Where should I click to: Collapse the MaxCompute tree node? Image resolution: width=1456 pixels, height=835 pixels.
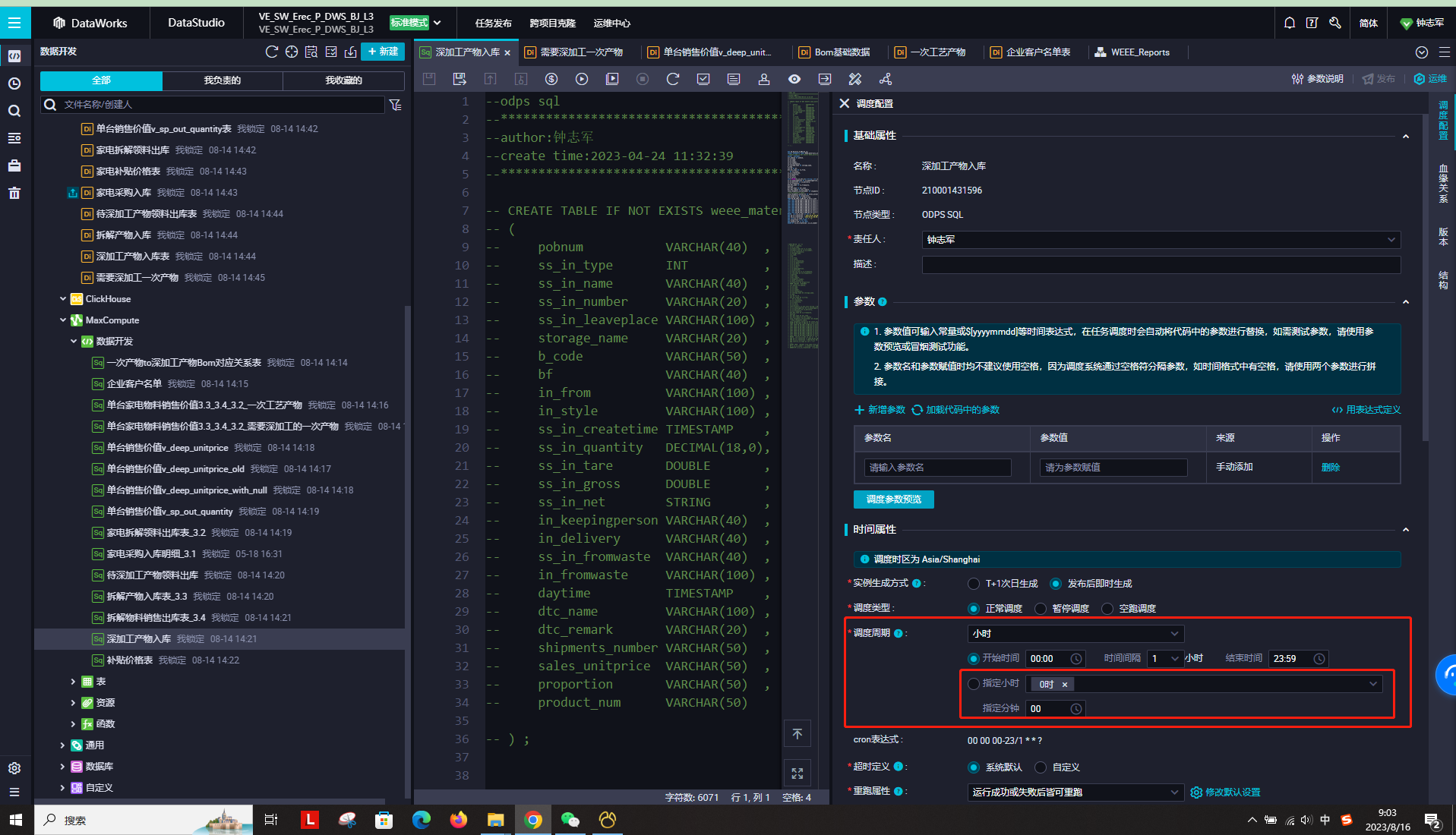(x=63, y=320)
